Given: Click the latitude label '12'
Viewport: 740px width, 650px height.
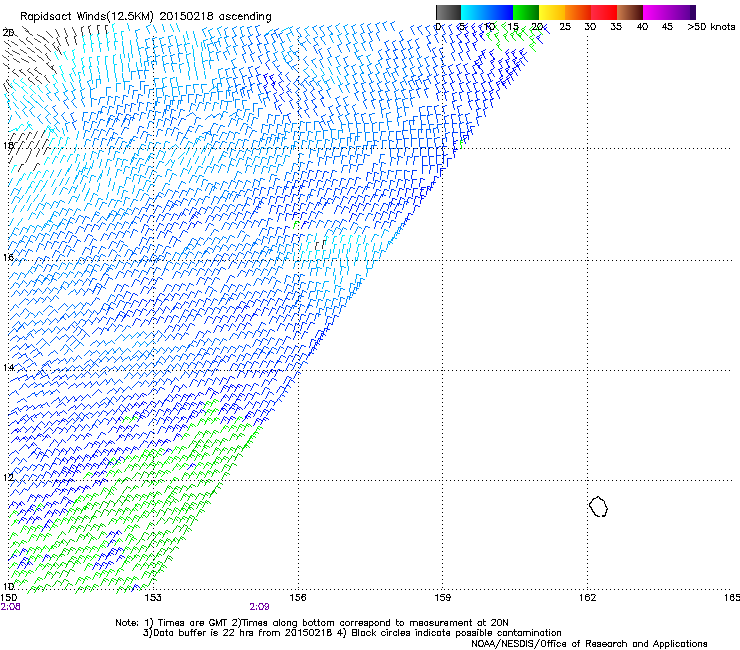Looking at the screenshot, I should tap(8, 477).
